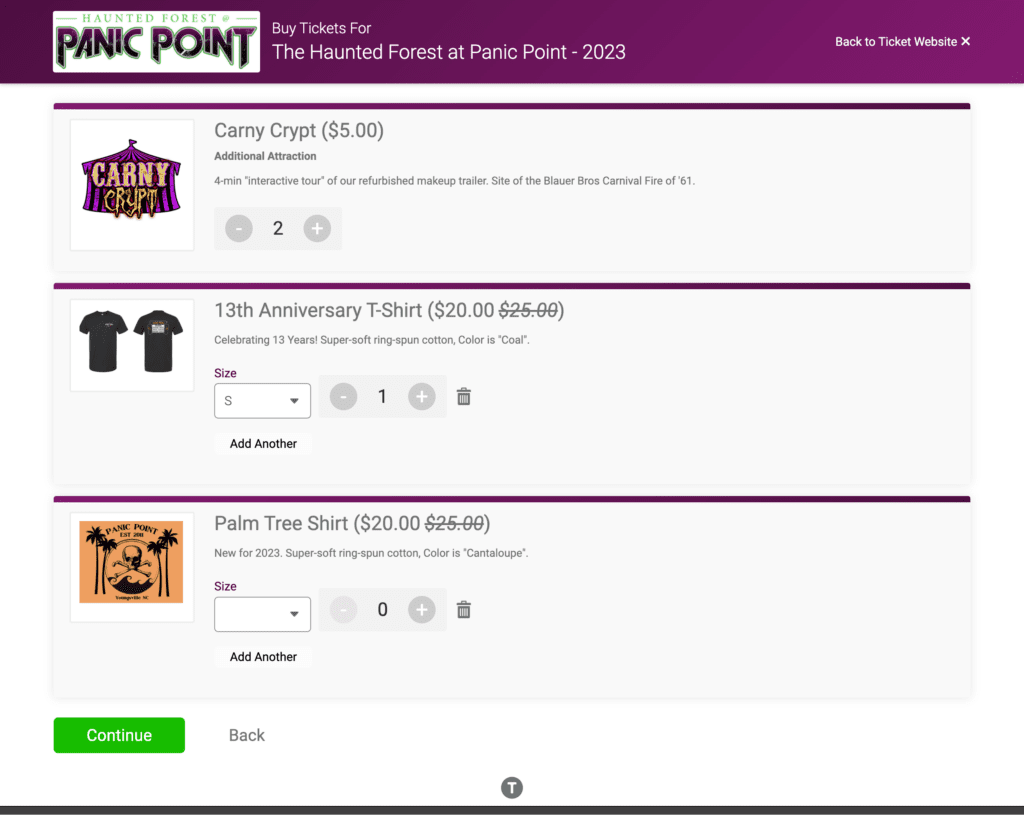
Task: Click the round T icon at page bottom
Action: (x=512, y=788)
